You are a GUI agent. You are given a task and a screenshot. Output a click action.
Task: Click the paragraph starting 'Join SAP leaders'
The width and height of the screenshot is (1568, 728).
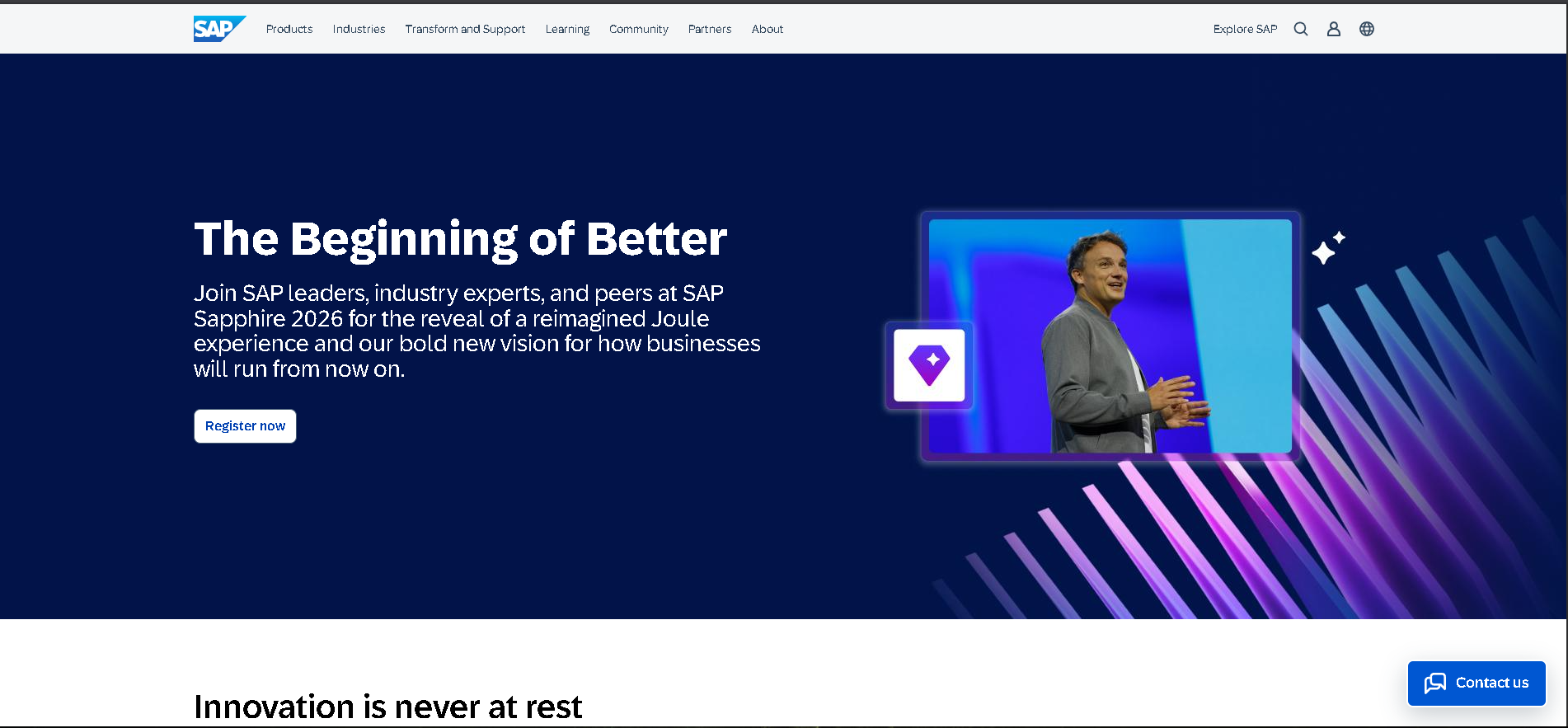[477, 331]
